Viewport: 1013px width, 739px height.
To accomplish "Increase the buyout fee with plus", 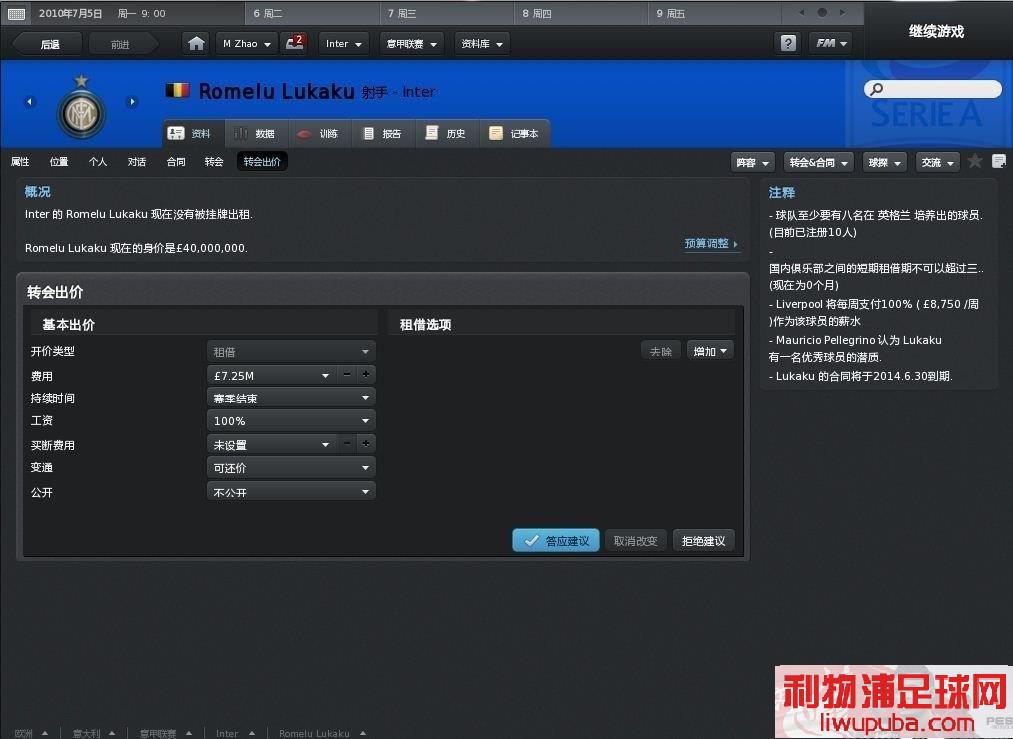I will [366, 443].
